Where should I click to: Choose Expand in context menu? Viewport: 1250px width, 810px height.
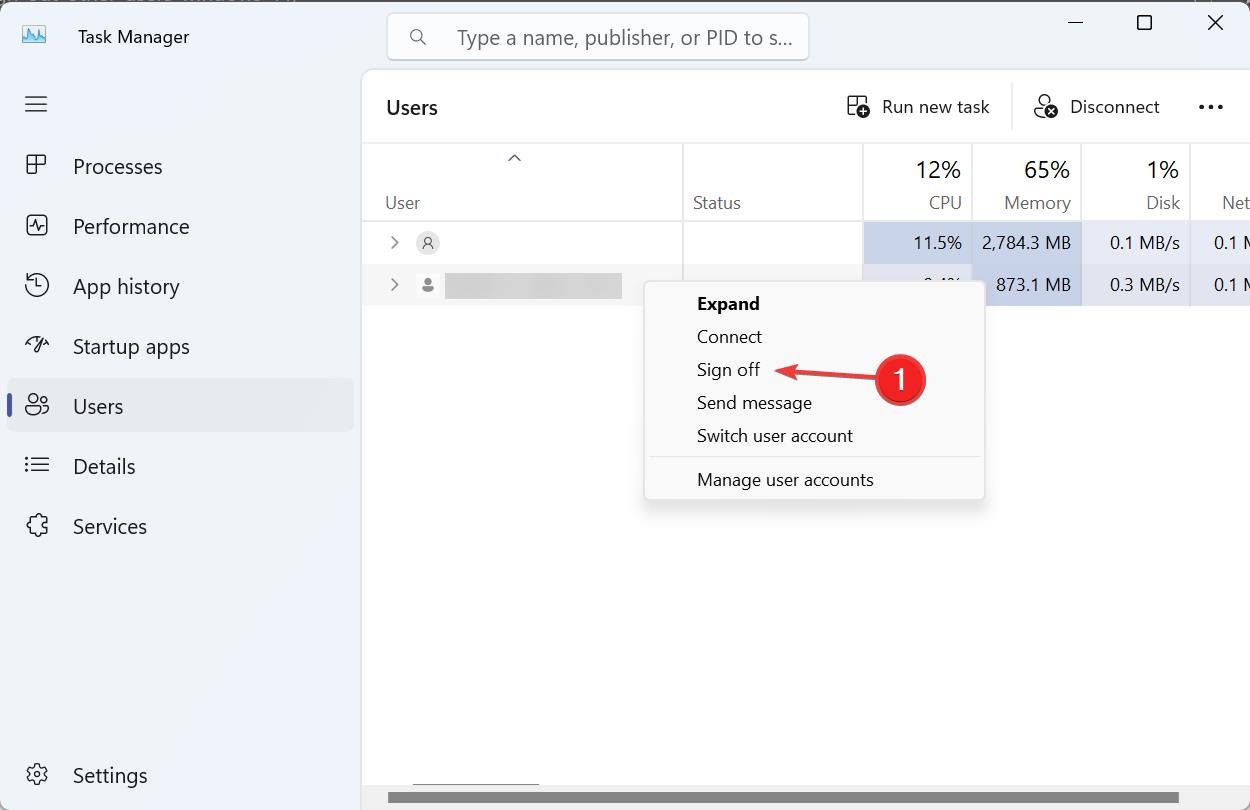point(814,304)
